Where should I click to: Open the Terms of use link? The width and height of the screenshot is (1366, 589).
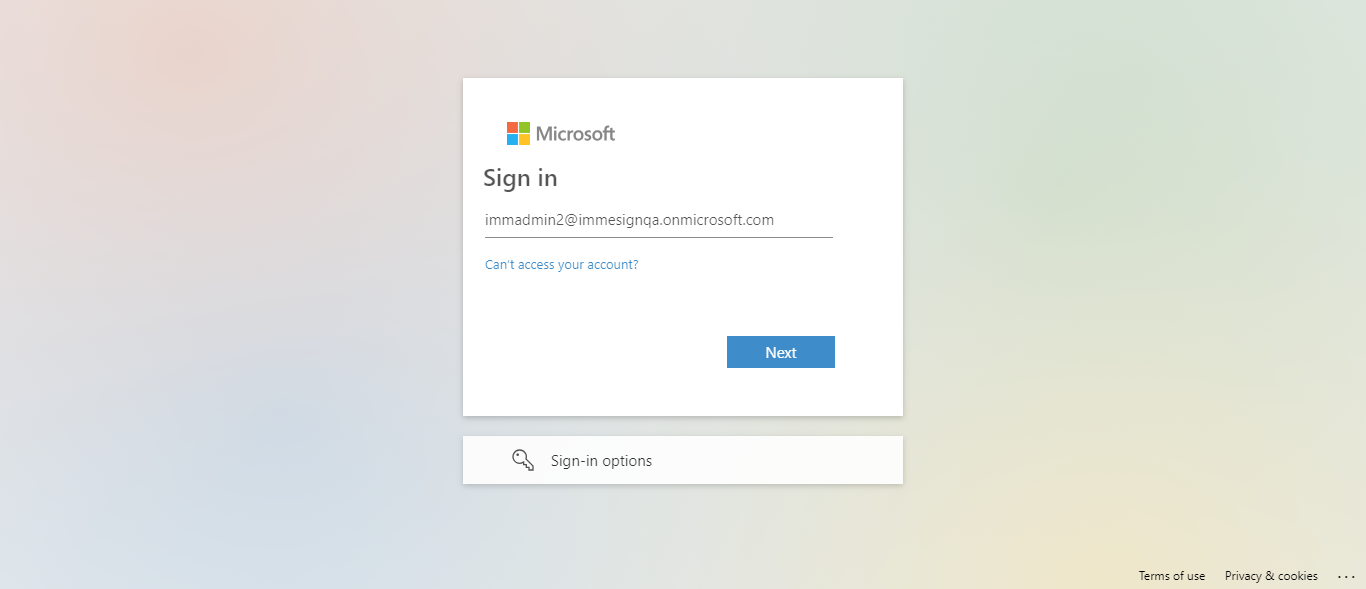(x=1172, y=576)
